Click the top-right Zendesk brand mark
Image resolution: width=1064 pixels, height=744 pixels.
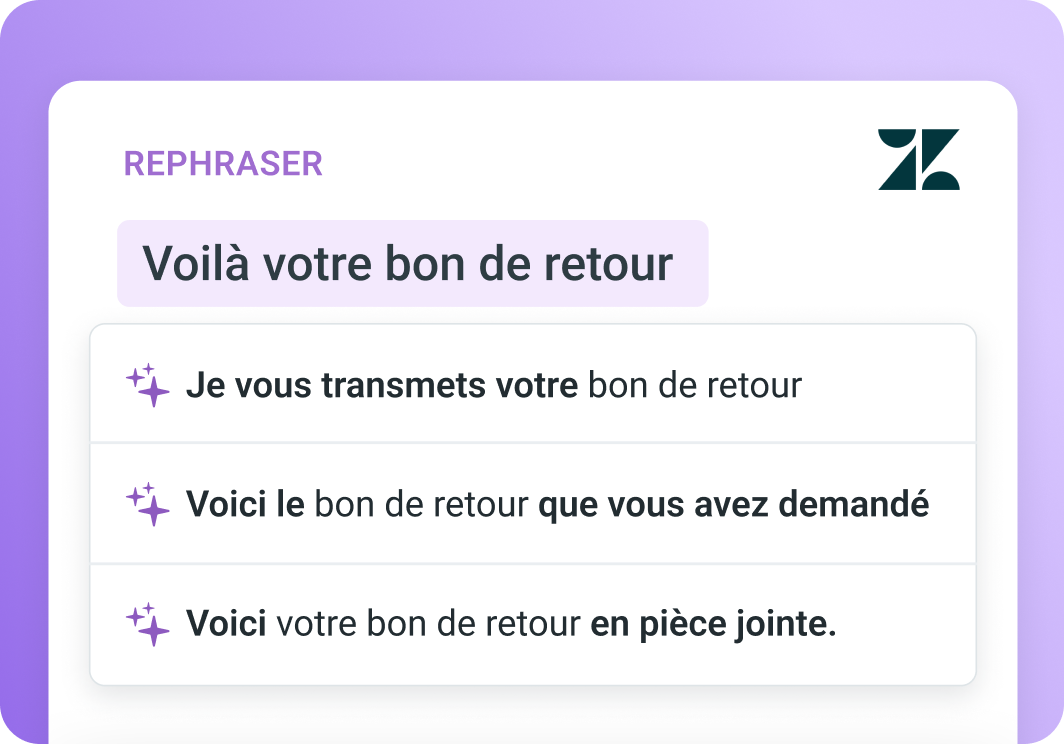919,160
